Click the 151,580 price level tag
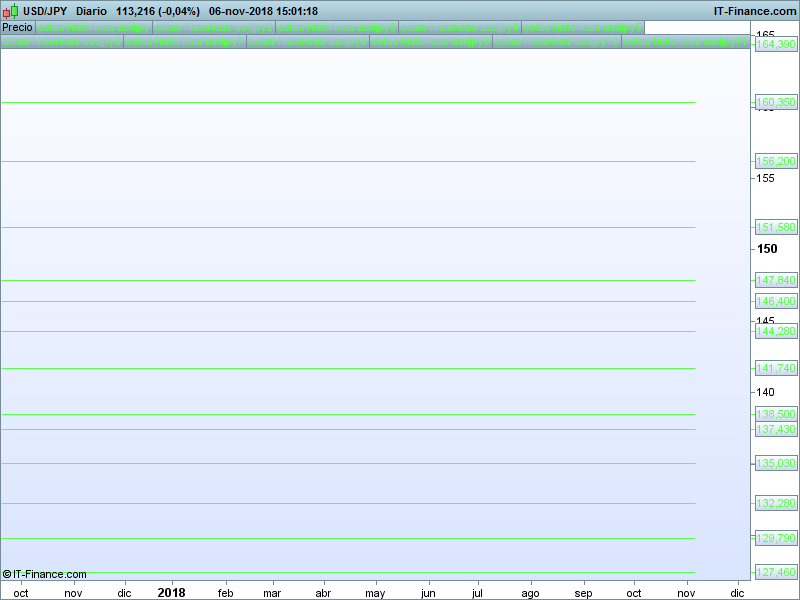800x600 pixels. coord(776,227)
